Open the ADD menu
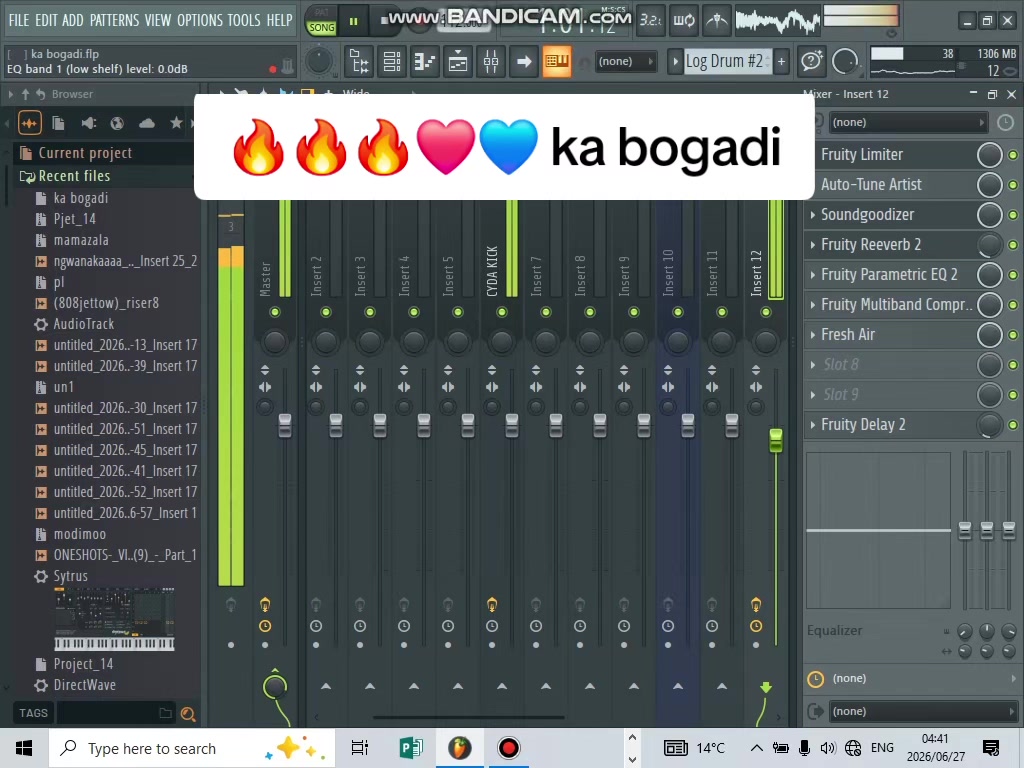1024x768 pixels. coord(72,20)
